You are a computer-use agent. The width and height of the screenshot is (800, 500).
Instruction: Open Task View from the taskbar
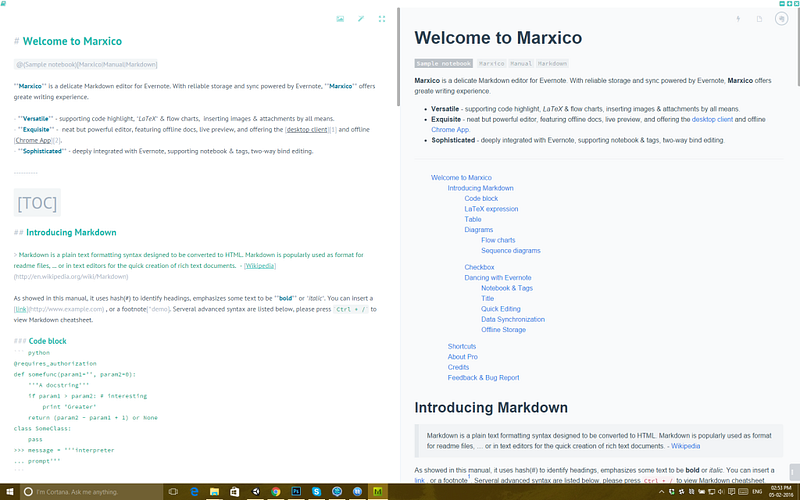point(173,492)
